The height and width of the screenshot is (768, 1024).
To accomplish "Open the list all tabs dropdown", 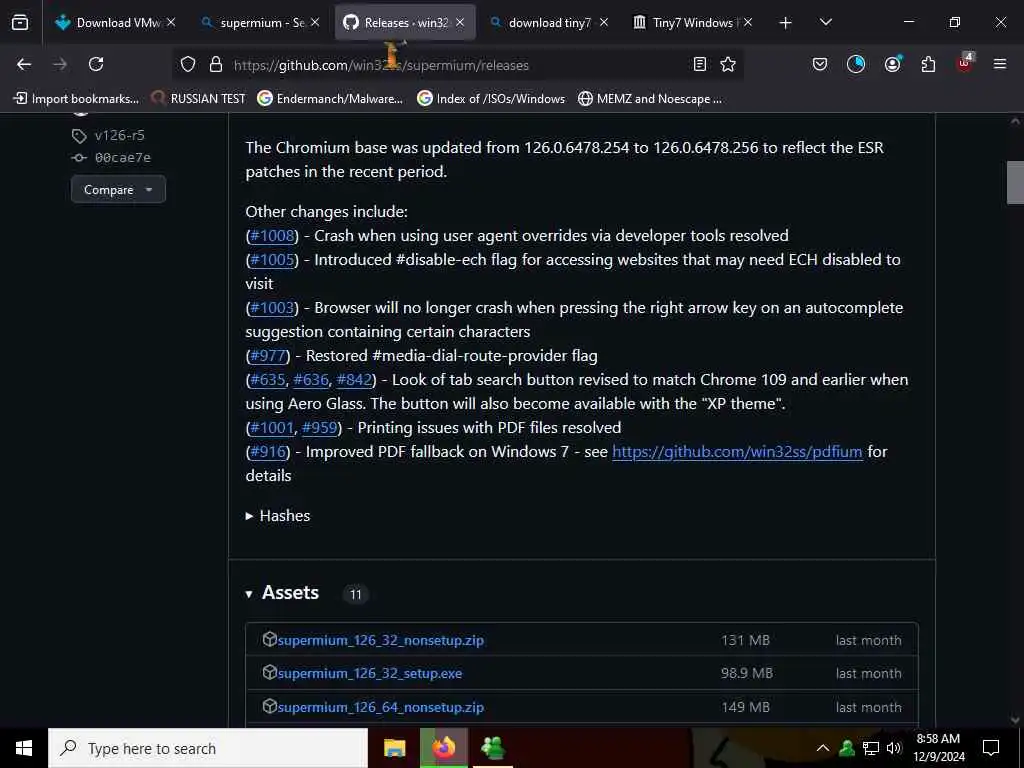I will tap(825, 23).
